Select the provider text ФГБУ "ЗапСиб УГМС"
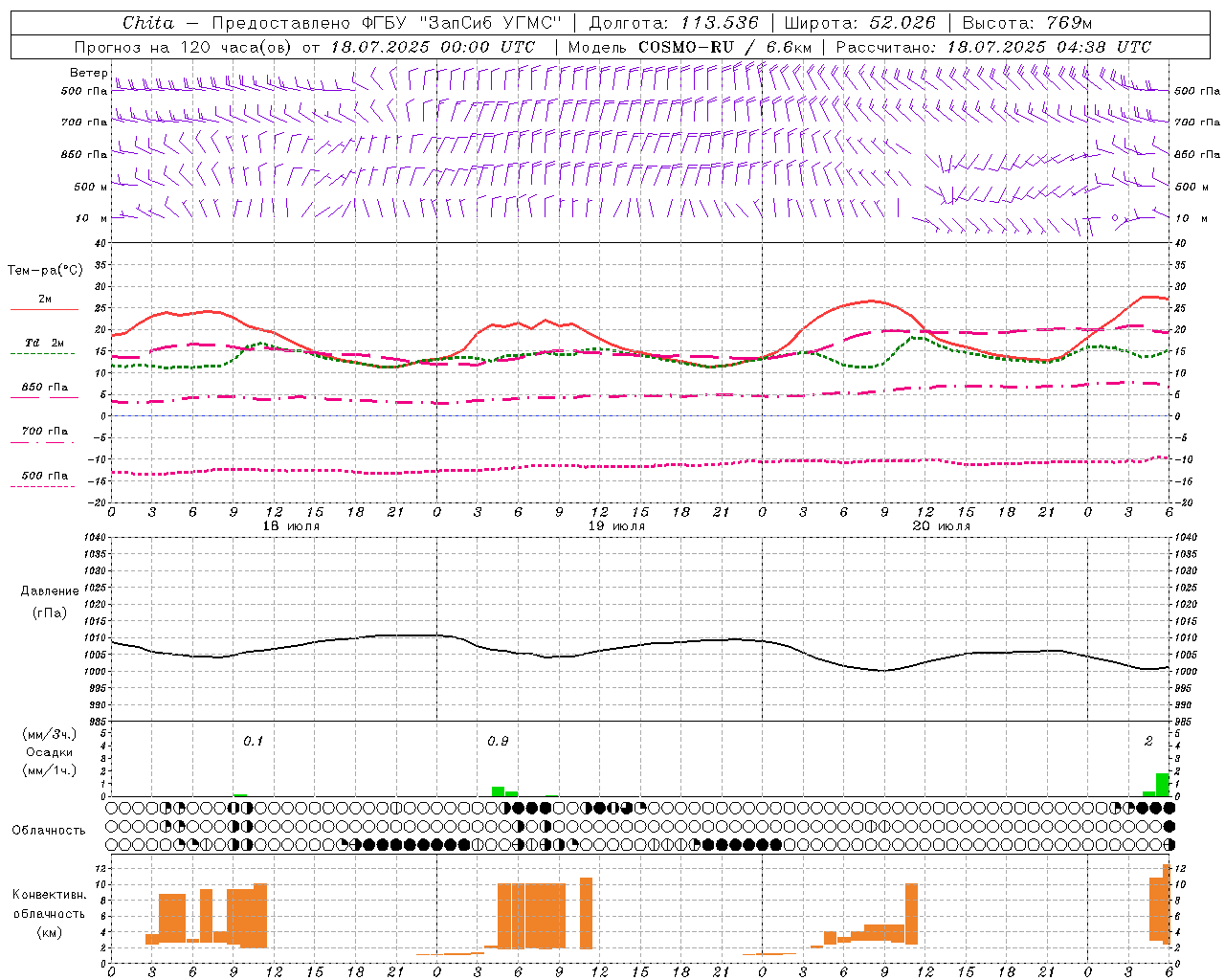Screen dimensions: 1225x980 (461, 23)
